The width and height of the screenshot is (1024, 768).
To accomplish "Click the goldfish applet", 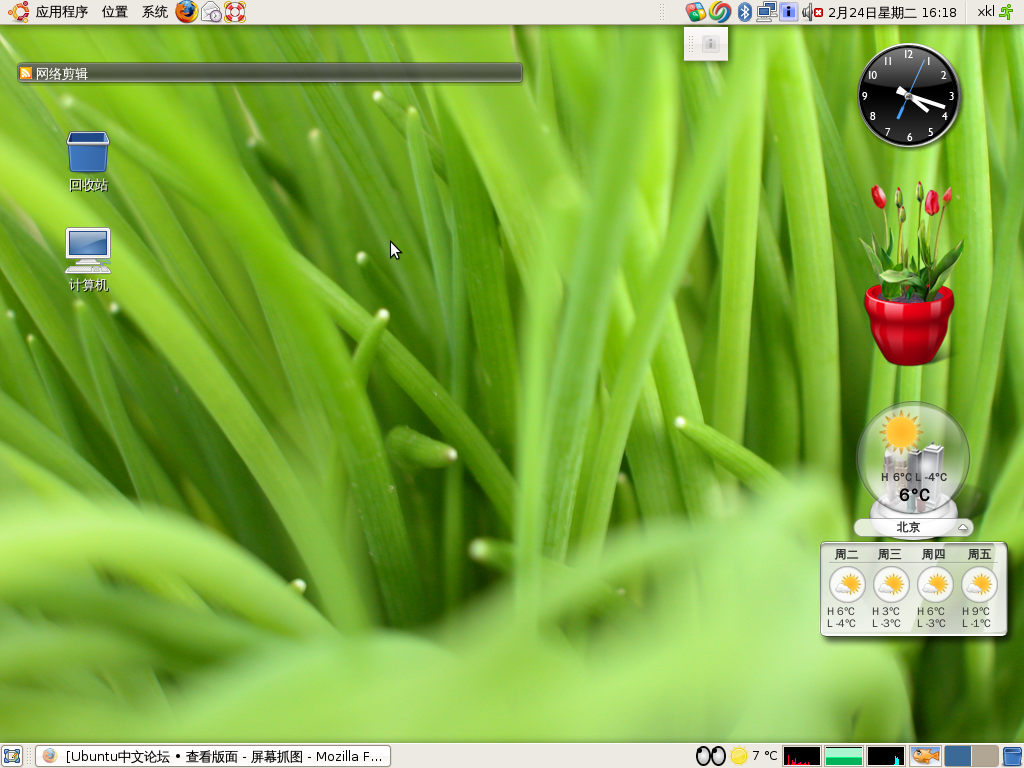I will (925, 756).
